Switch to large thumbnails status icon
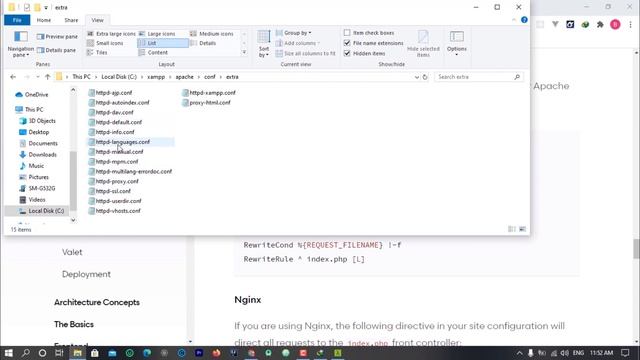The height and width of the screenshot is (360, 640). 522,229
